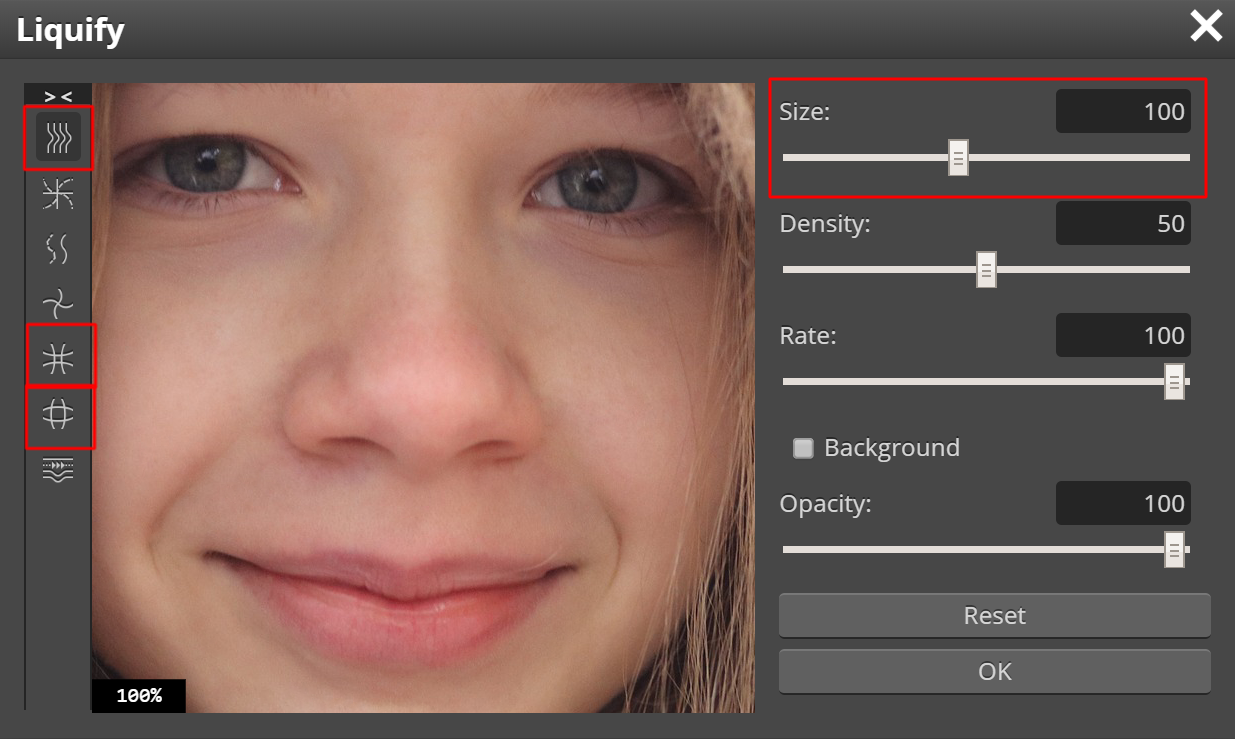Select the Twirl tool
Image resolution: width=1235 pixels, height=739 pixels.
[58, 303]
